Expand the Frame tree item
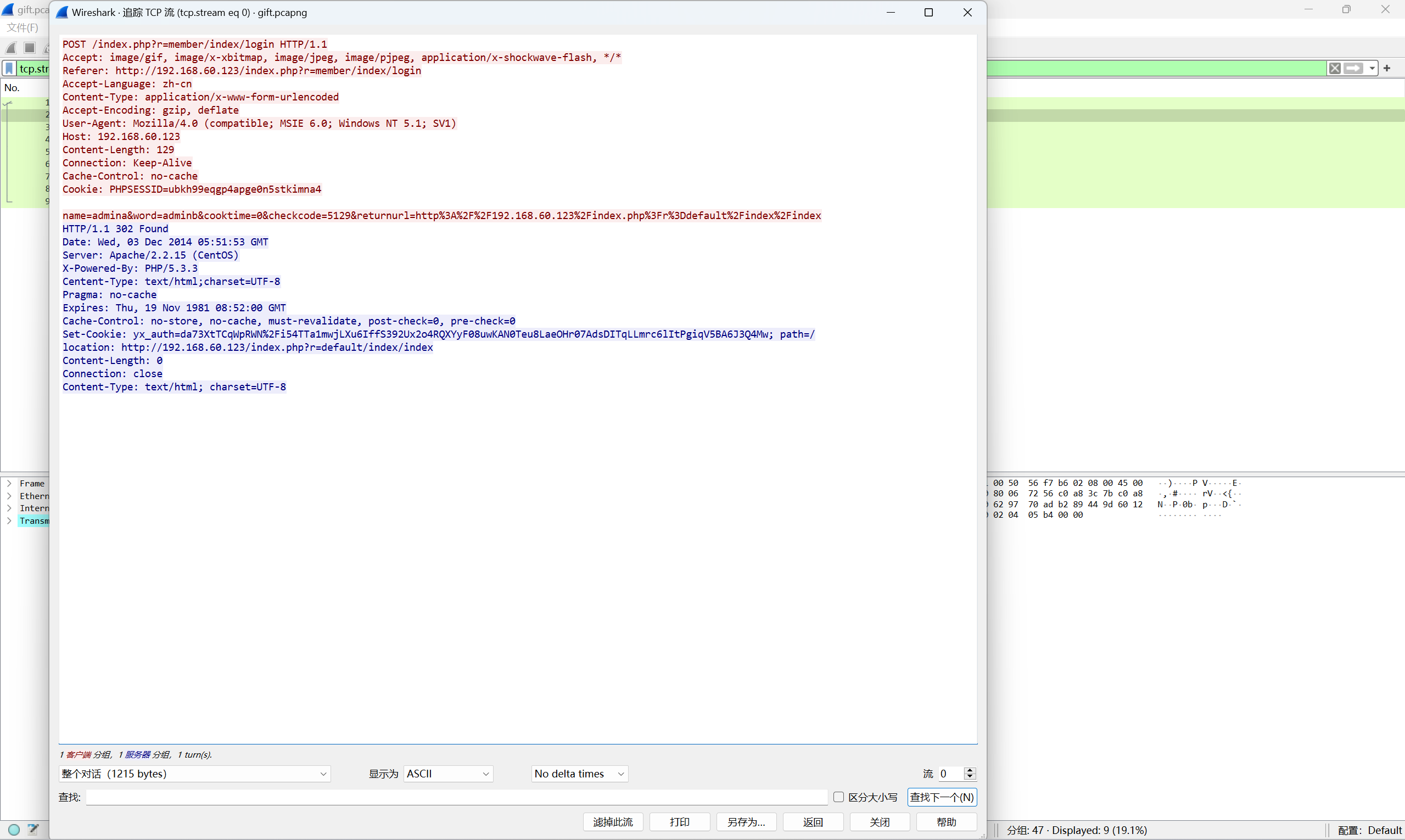Screen dimensions: 1405x840 9,483
